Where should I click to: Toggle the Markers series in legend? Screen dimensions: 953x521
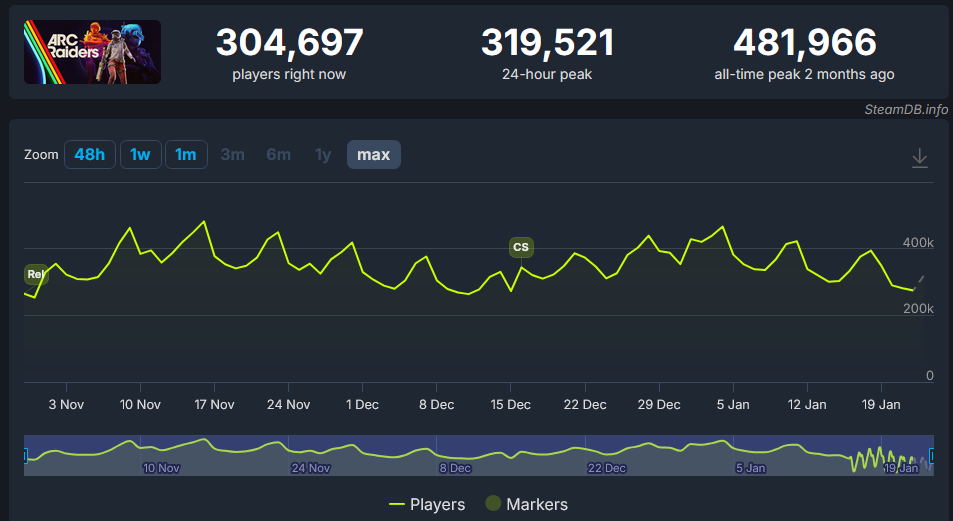526,504
